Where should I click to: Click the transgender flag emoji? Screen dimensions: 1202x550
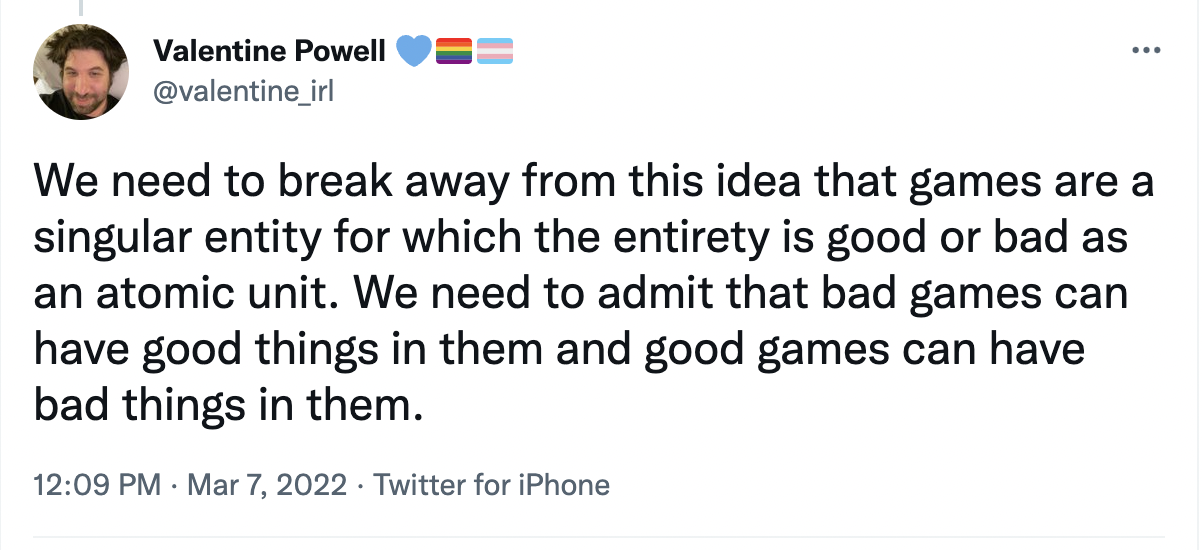tap(493, 51)
